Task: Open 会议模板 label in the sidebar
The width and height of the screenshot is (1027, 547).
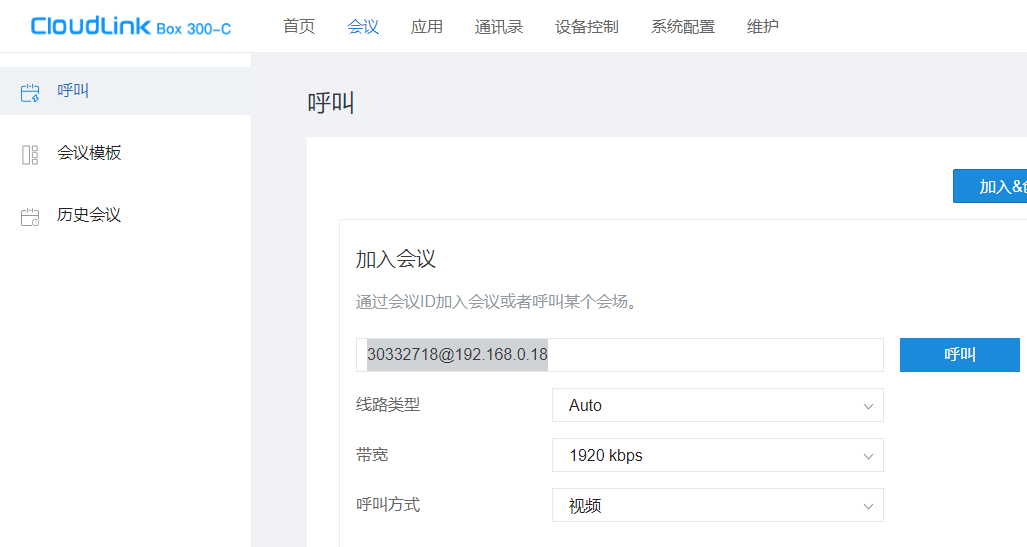Action: click(89, 153)
